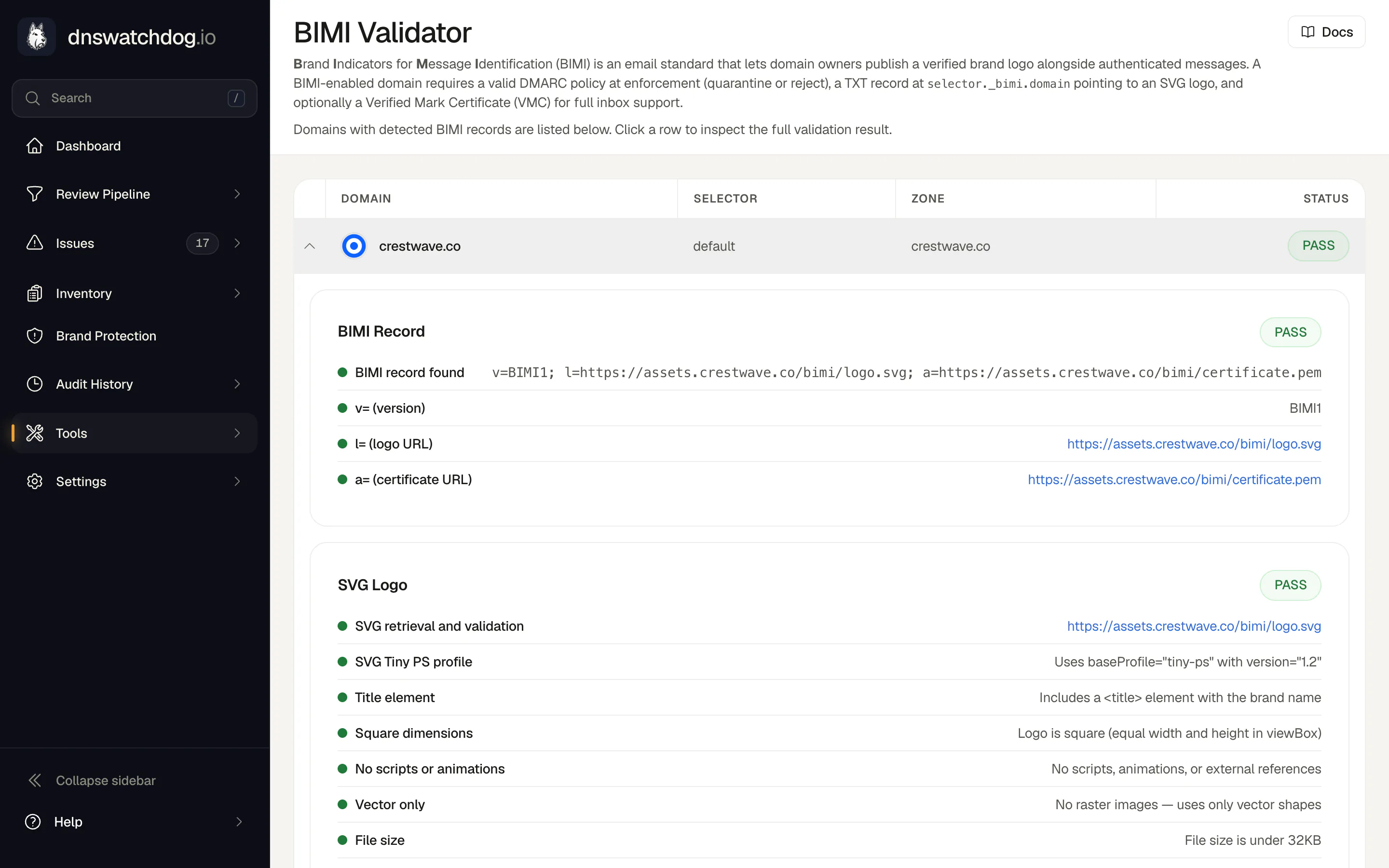Focus the Search input field
Screen dimensions: 1389x868
134,98
